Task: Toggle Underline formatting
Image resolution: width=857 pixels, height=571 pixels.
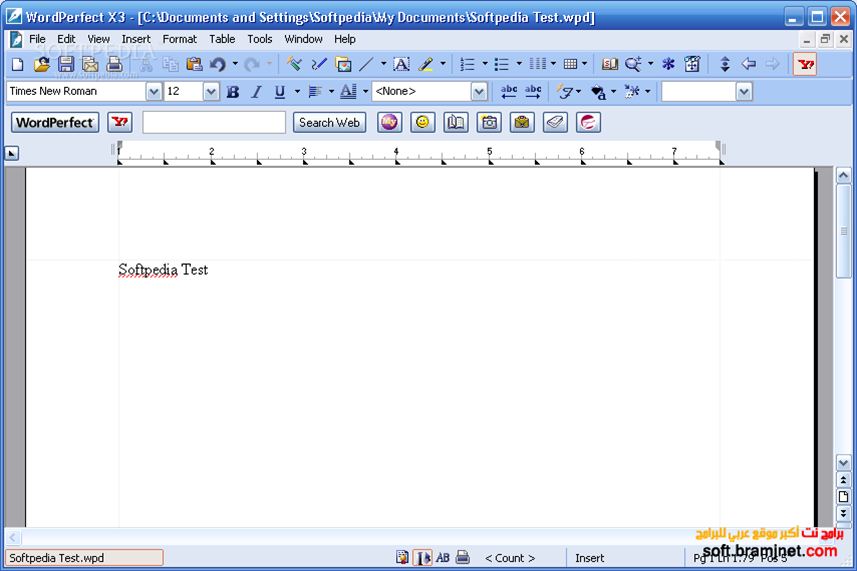Action: click(x=280, y=91)
